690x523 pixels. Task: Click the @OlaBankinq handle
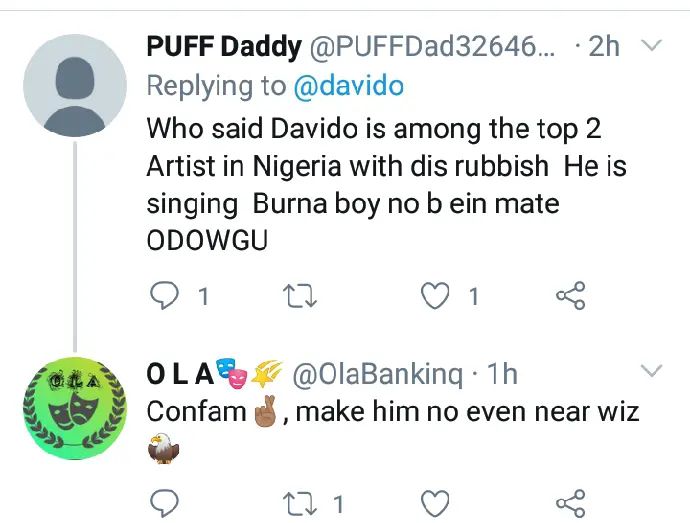coord(377,375)
